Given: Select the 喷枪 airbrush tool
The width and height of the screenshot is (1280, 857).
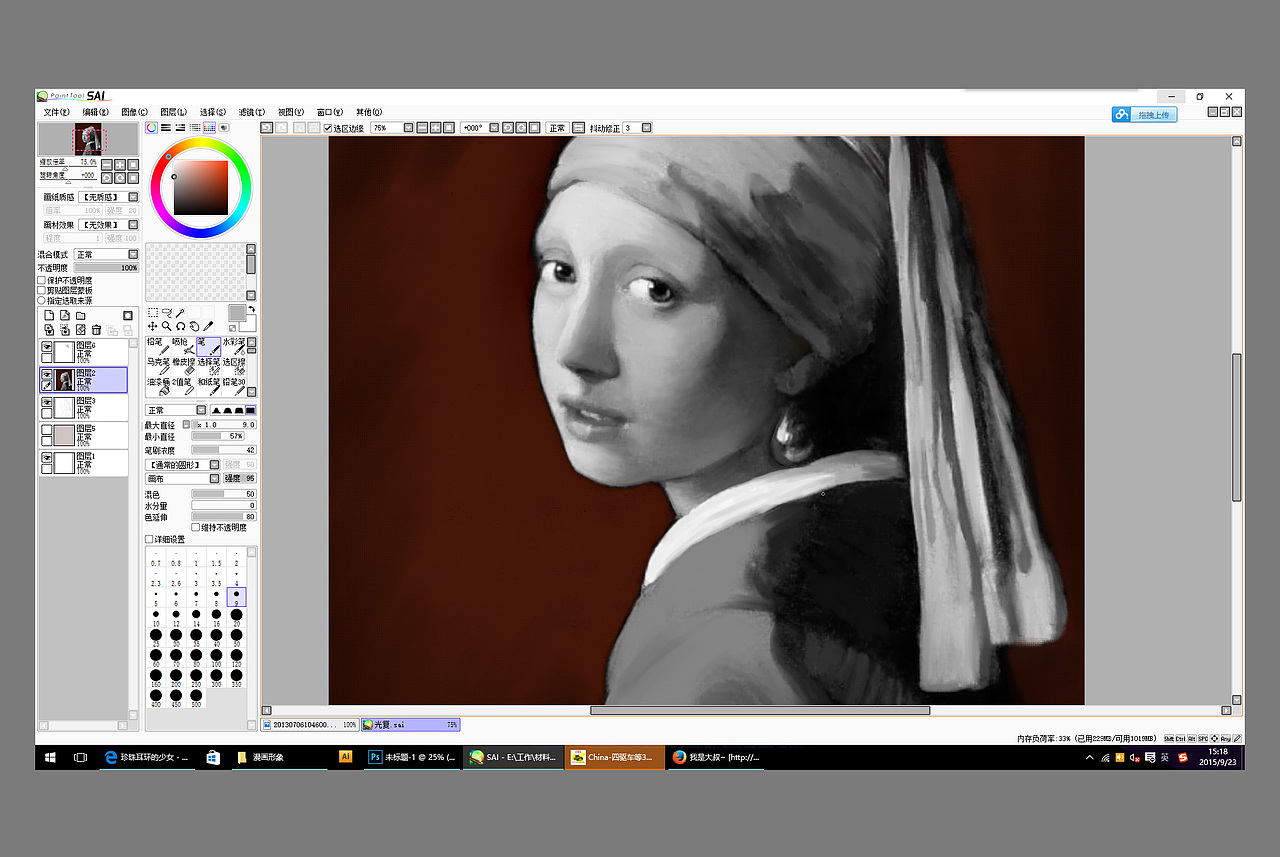Looking at the screenshot, I should coord(183,347).
